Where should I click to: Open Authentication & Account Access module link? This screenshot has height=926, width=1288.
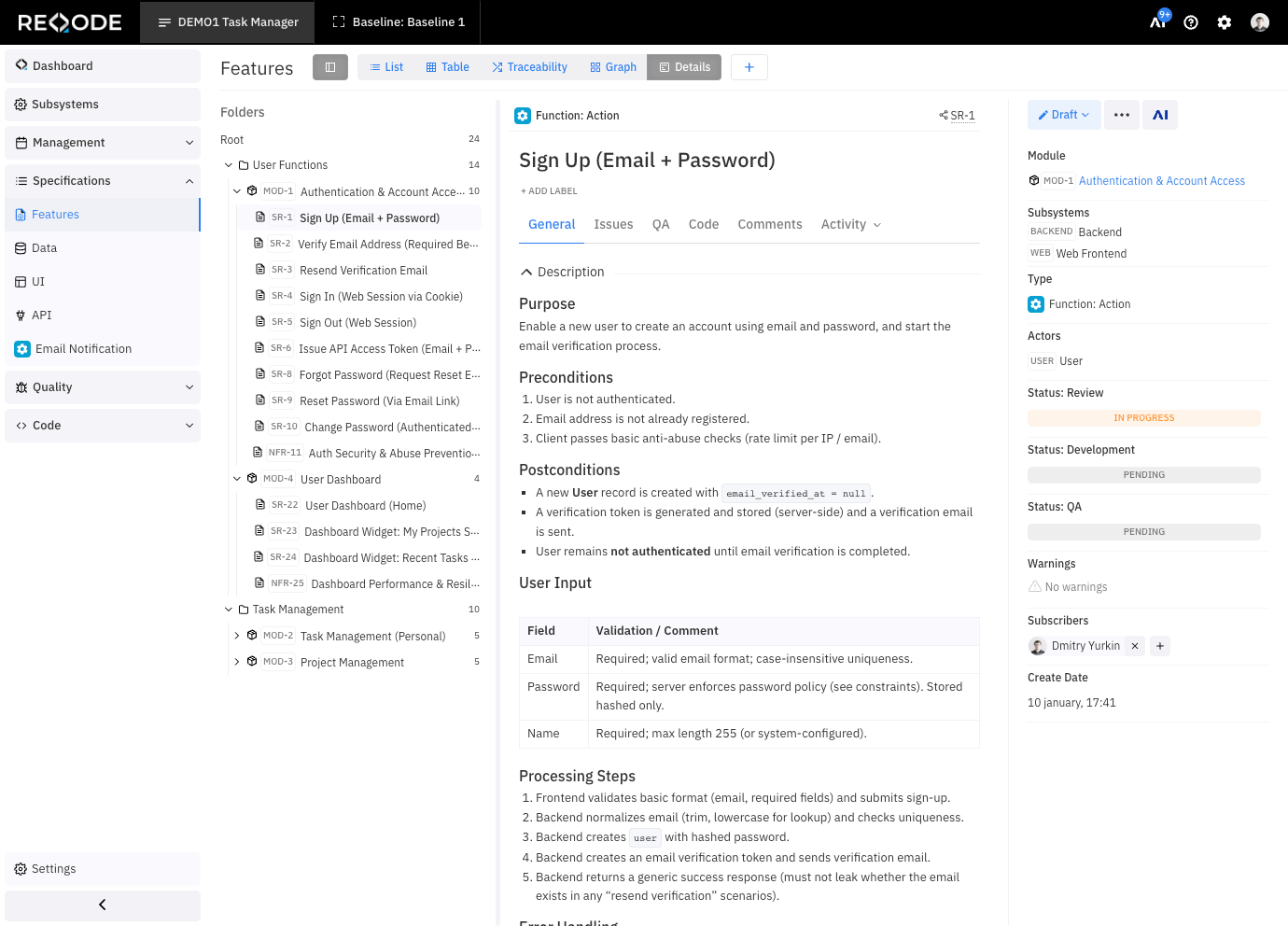click(x=1161, y=181)
